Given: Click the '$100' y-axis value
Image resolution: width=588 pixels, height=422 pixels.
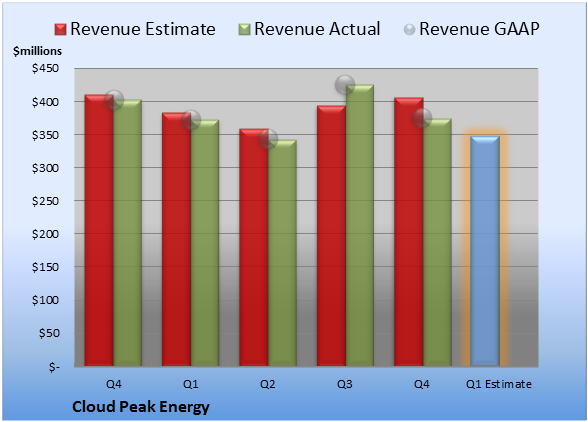Looking at the screenshot, I should [45, 300].
